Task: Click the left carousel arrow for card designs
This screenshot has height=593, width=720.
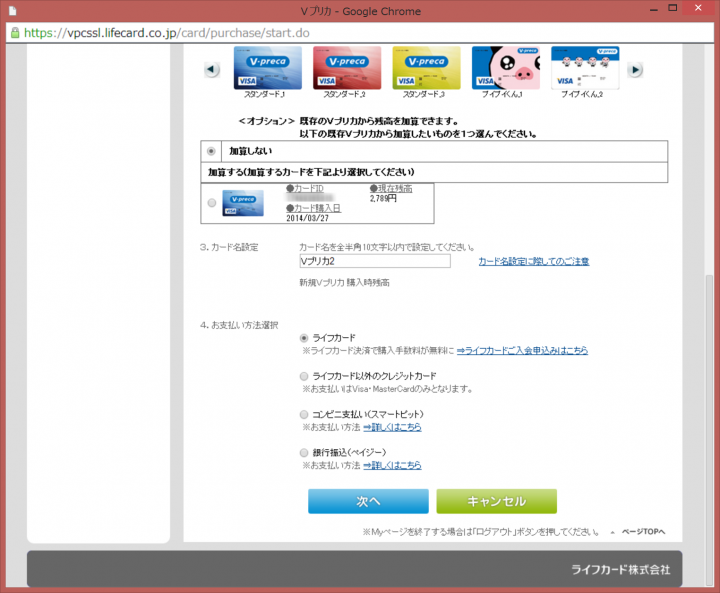Action: [x=212, y=70]
